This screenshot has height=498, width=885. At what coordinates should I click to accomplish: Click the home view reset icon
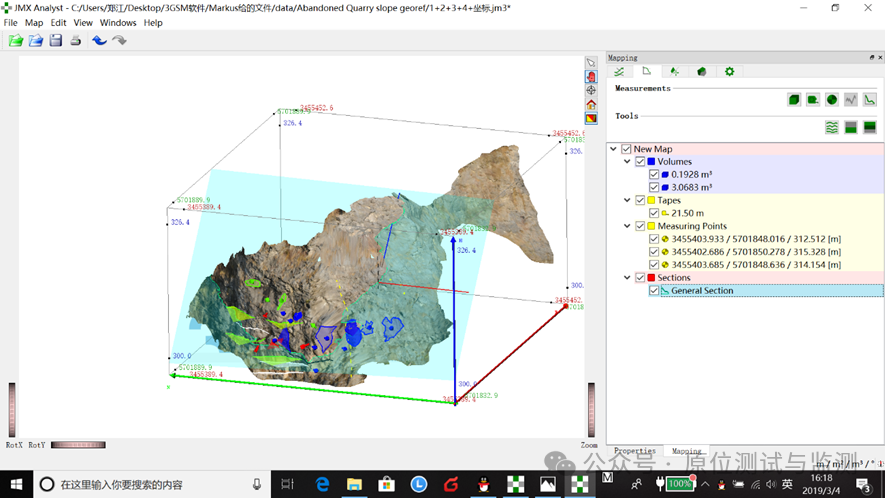(x=591, y=104)
